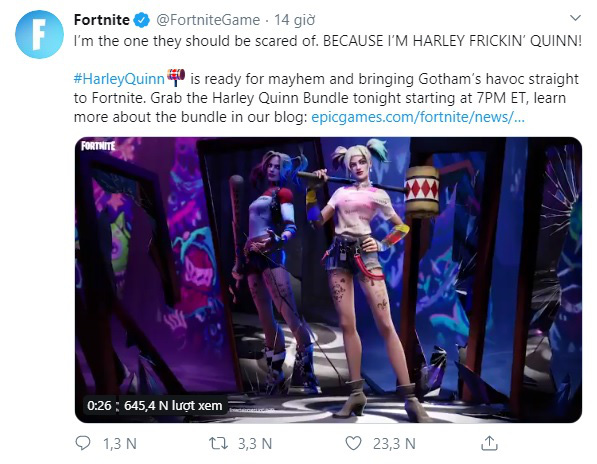Viewport: 597px width, 464px height.
Task: Click the FORTNITE watermark logo in the video
Action: coord(98,146)
